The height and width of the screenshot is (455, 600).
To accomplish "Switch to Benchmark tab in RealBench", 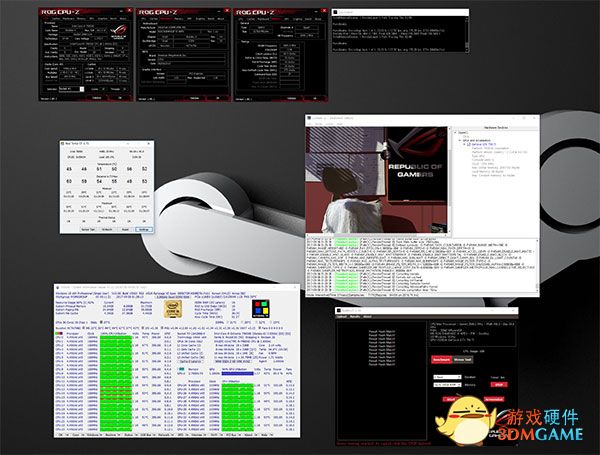I will tap(442, 360).
